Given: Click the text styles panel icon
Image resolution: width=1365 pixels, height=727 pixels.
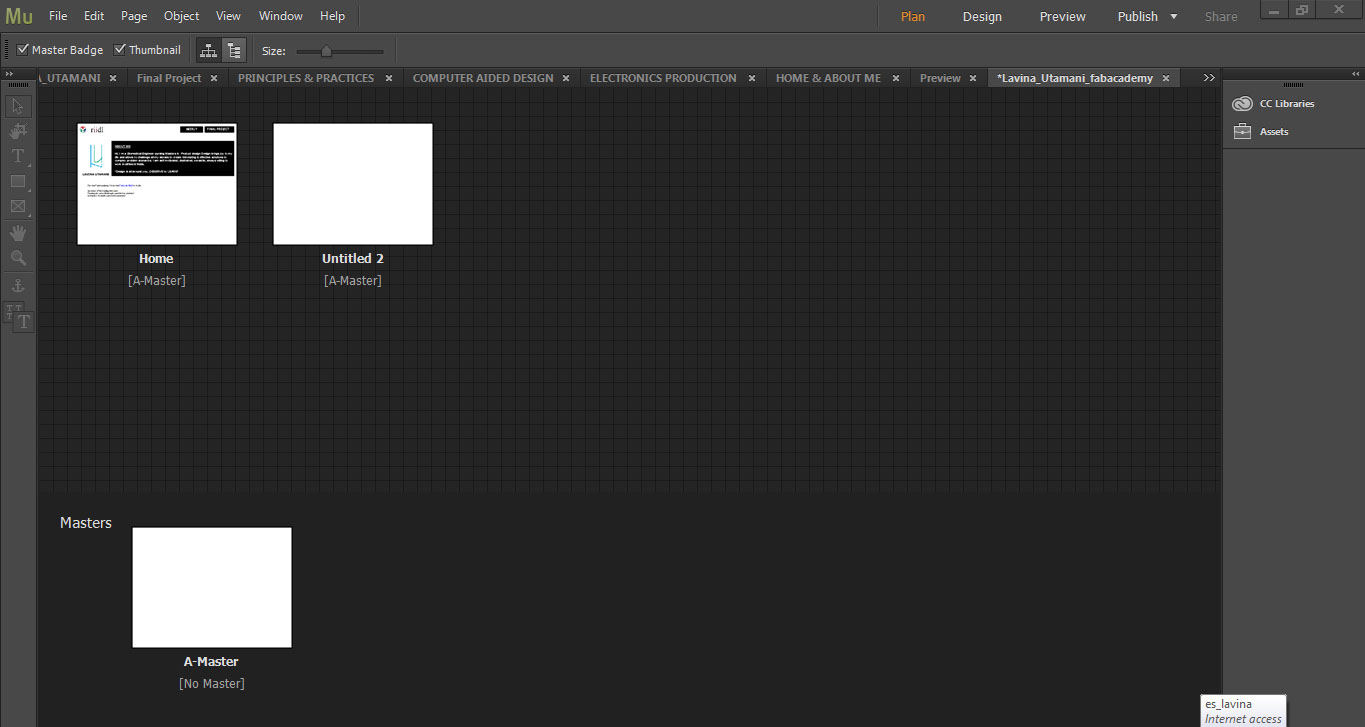Looking at the screenshot, I should pos(19,318).
